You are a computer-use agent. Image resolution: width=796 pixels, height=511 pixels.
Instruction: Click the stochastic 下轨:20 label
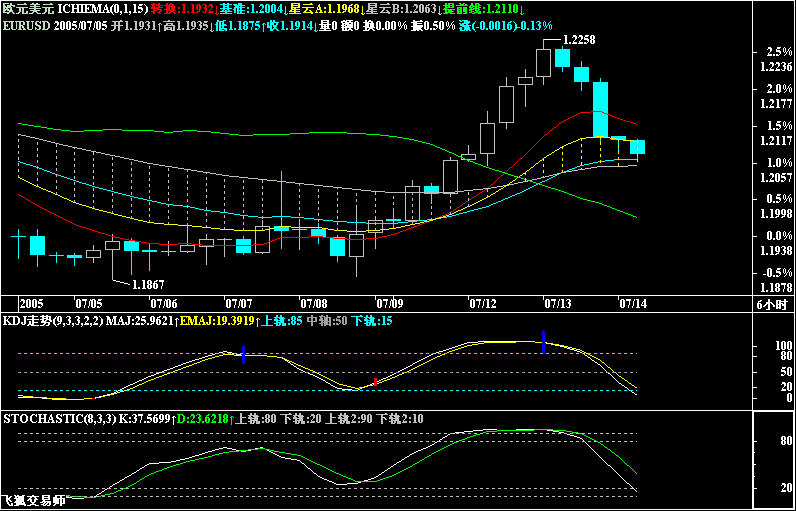tap(303, 419)
